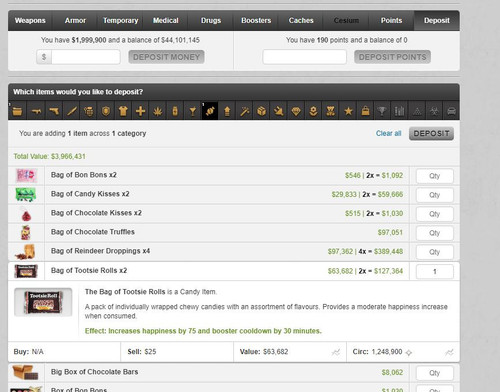The width and height of the screenshot is (500, 392).
Task: Open the Points tab
Action: tap(391, 20)
